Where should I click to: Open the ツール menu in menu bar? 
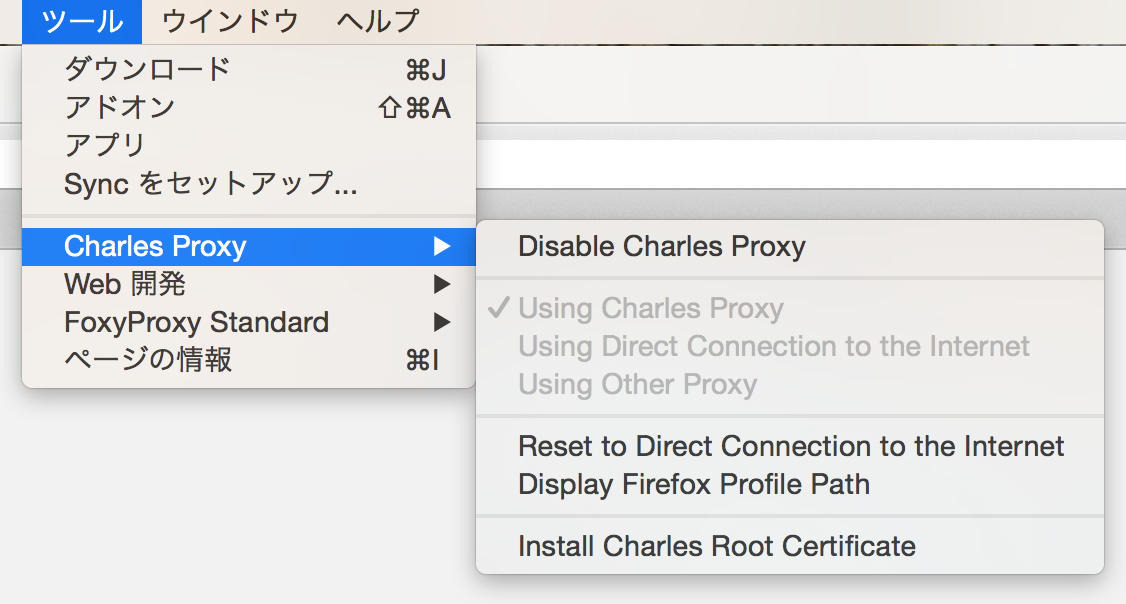click(82, 22)
